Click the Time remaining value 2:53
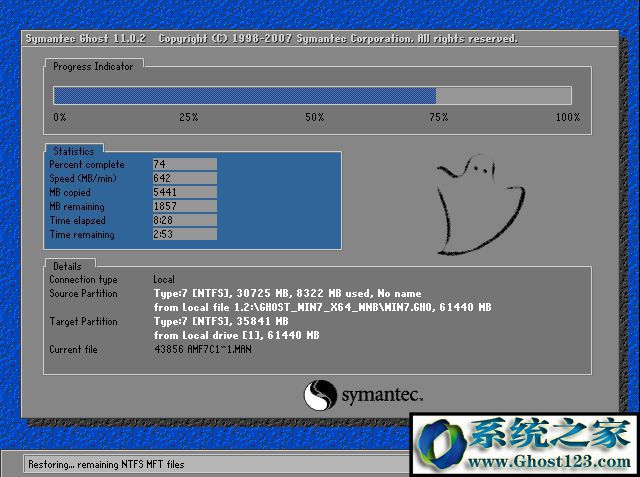 point(184,234)
